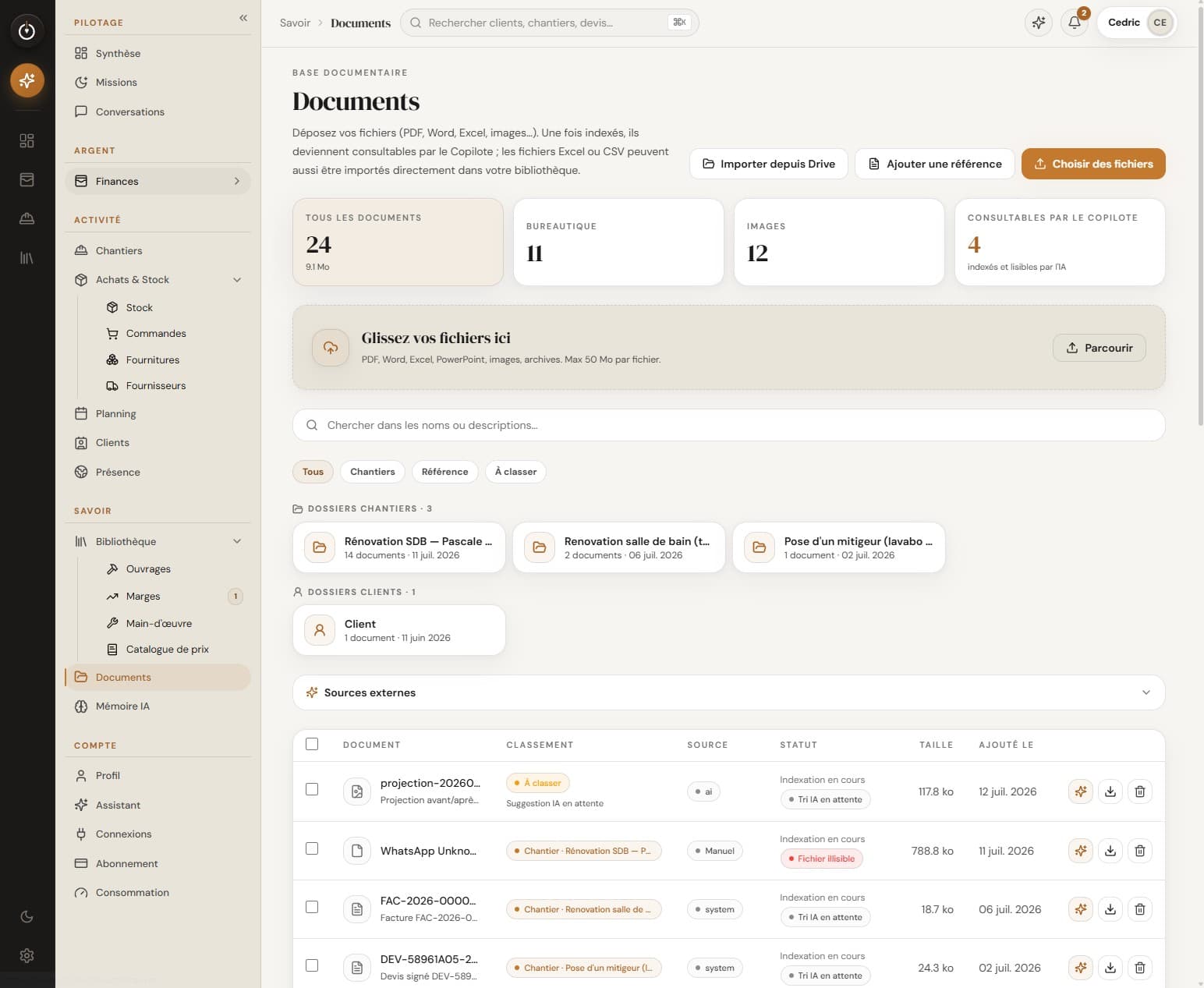Toggle the select-all documents checkbox

tap(312, 744)
